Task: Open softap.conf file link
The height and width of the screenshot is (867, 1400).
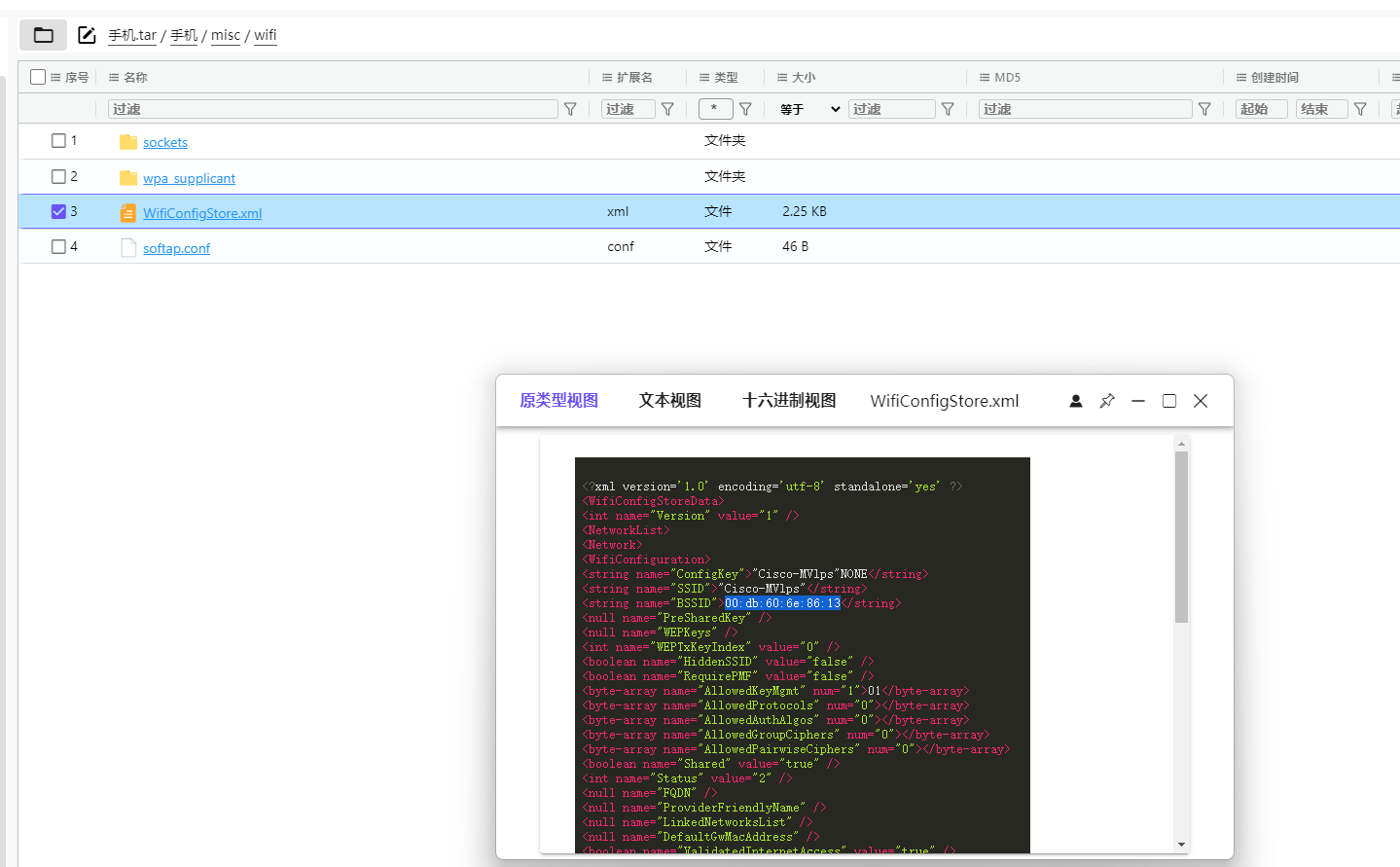Action: [x=176, y=248]
